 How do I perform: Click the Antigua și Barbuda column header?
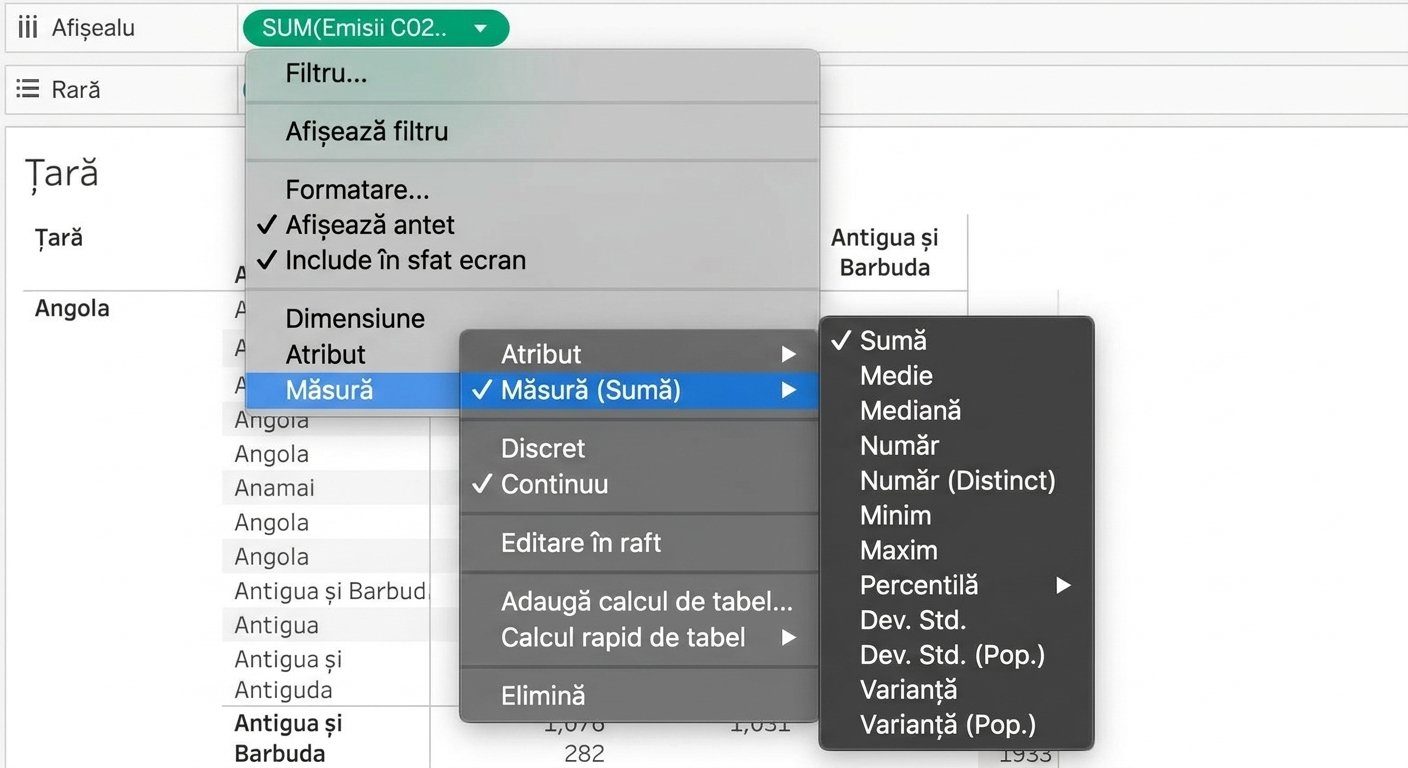pyautogui.click(x=885, y=253)
